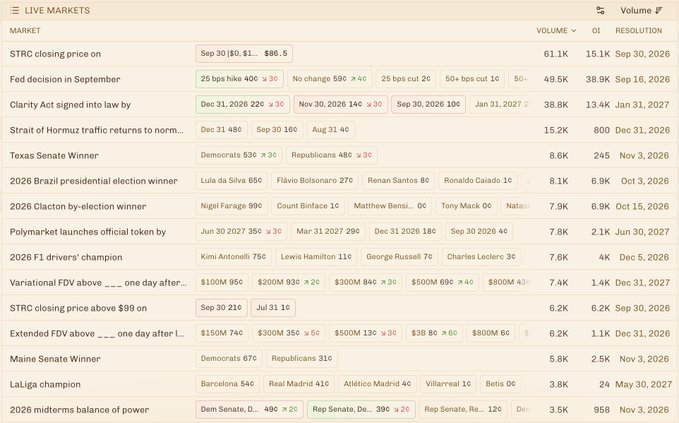Open the Extended FDV above market
Viewport: 679px width, 423px height.
click(x=97, y=334)
